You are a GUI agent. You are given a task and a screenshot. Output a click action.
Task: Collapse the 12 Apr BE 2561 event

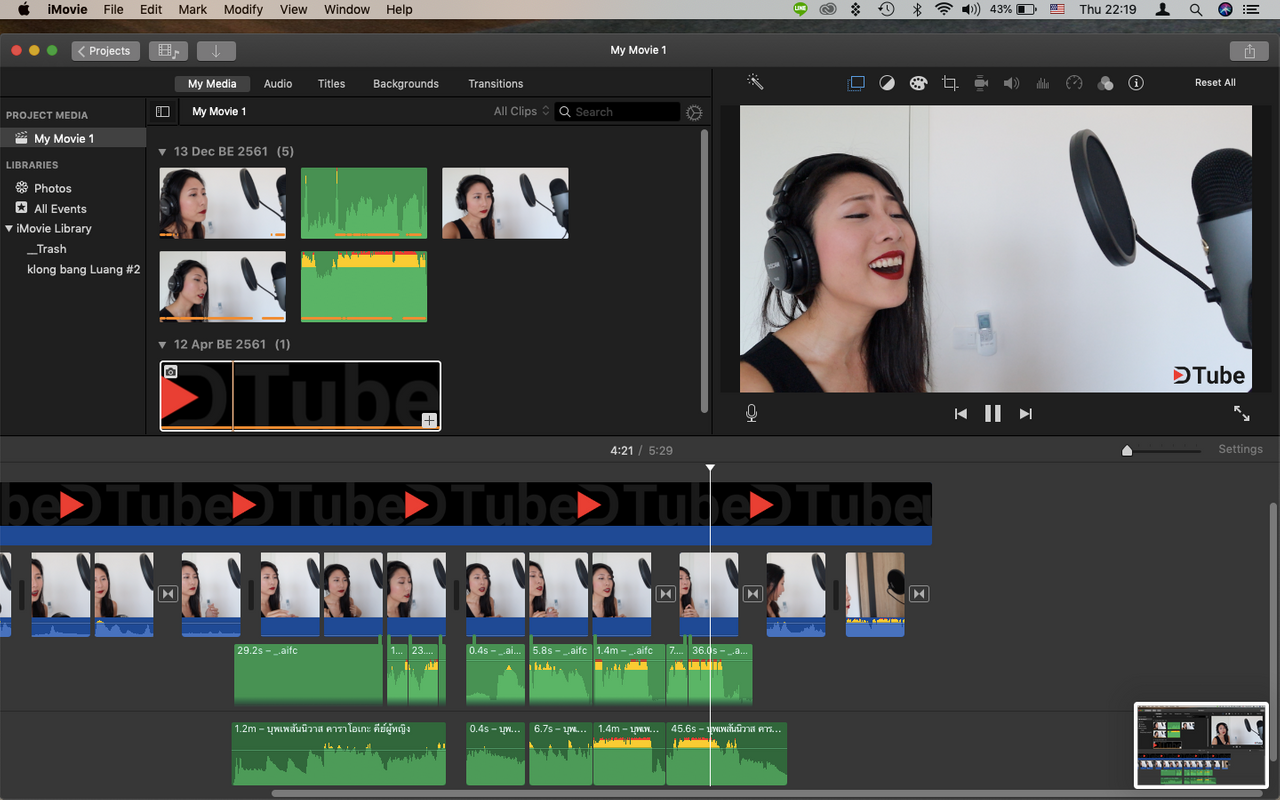pyautogui.click(x=163, y=344)
